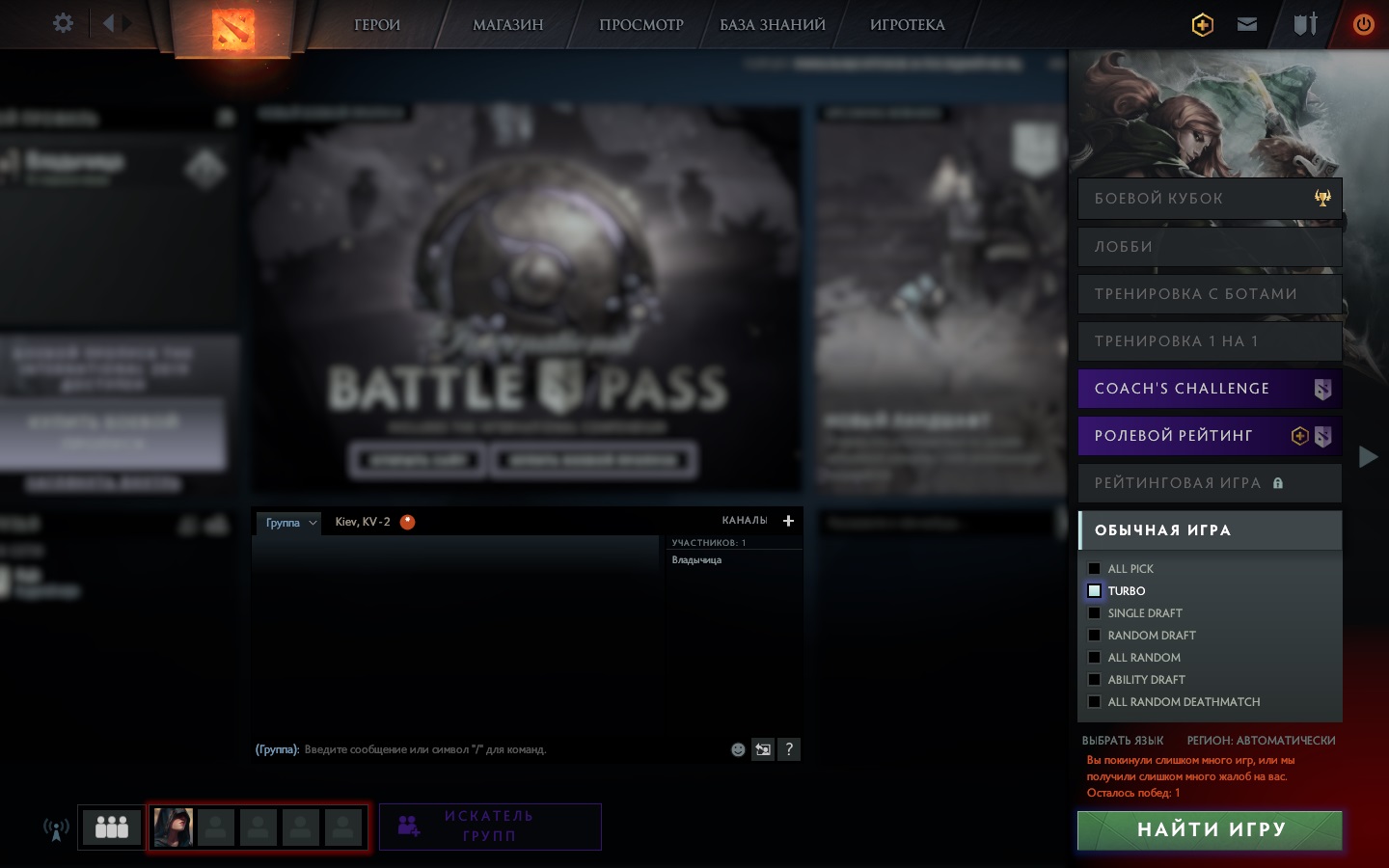Open the Dota Plus gold hexagon icon
Screen dimensions: 1389x868
pos(1202,25)
